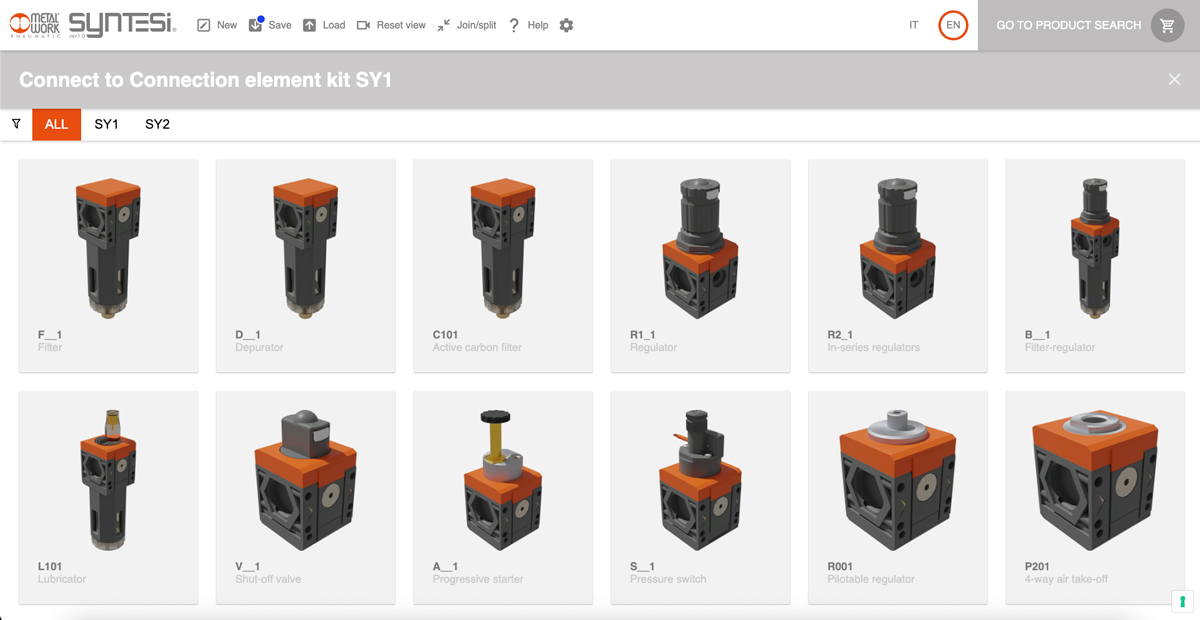This screenshot has height=620, width=1200.
Task: Select the F__1 Filter product card
Action: [x=108, y=265]
